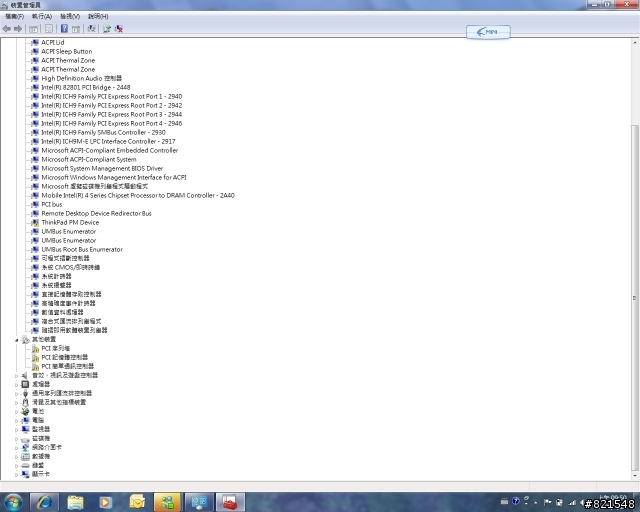This screenshot has height=512, width=640.
Task: Click the battery icon next to 電池
Action: pos(25,411)
